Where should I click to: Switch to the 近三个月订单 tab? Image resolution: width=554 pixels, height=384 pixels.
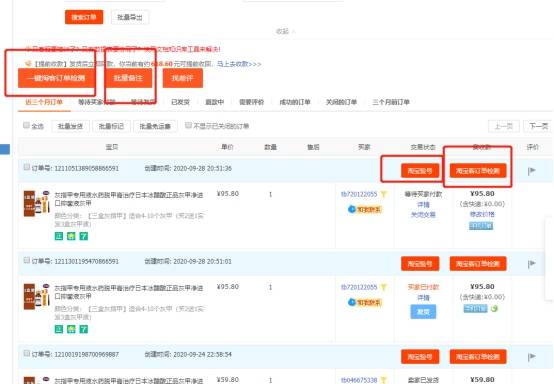click(x=44, y=102)
